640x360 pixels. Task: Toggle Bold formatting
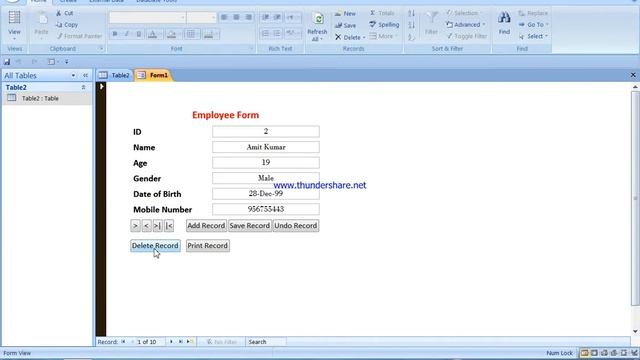(x=115, y=34)
